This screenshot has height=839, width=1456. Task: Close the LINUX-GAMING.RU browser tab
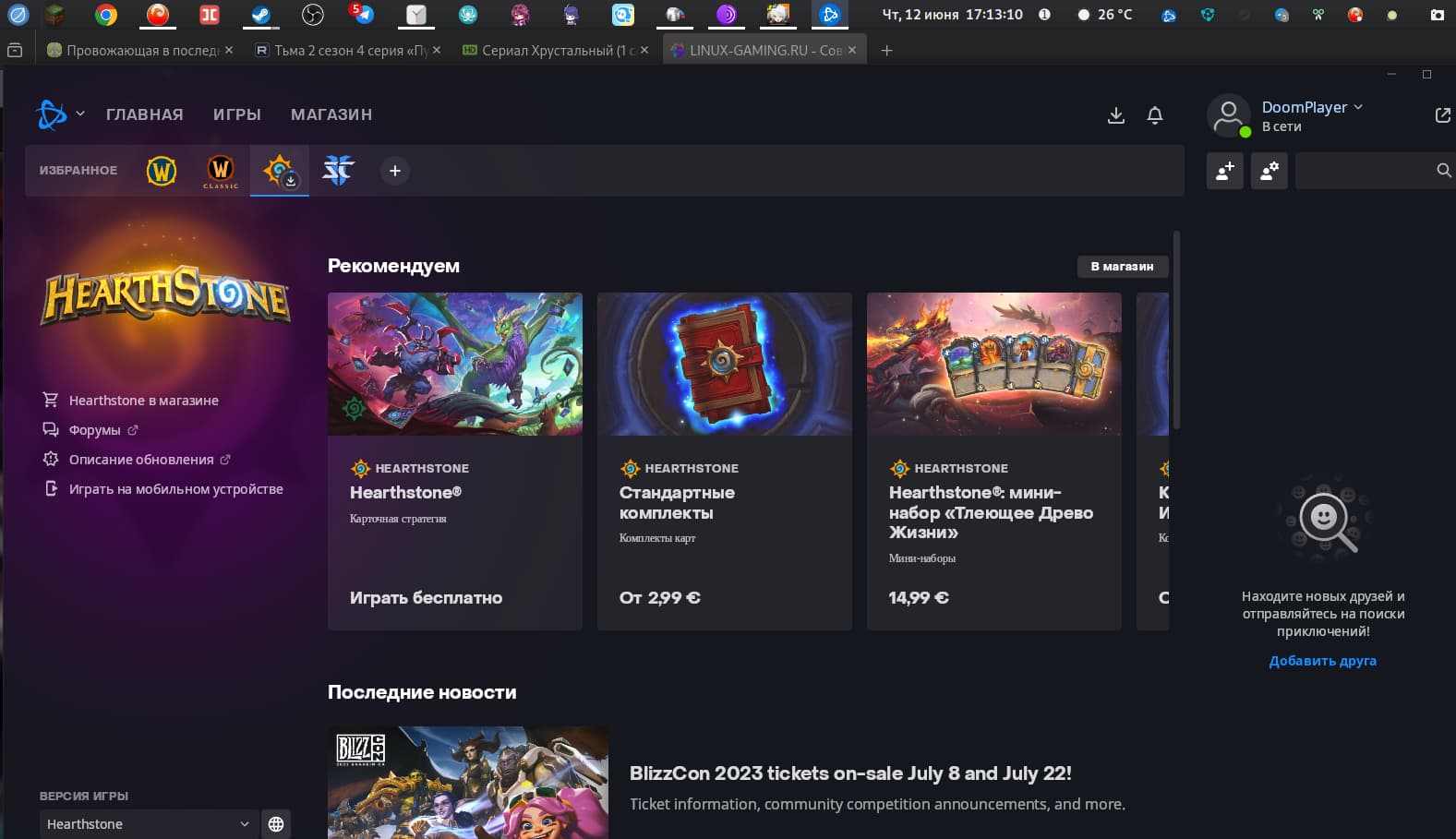(x=852, y=51)
